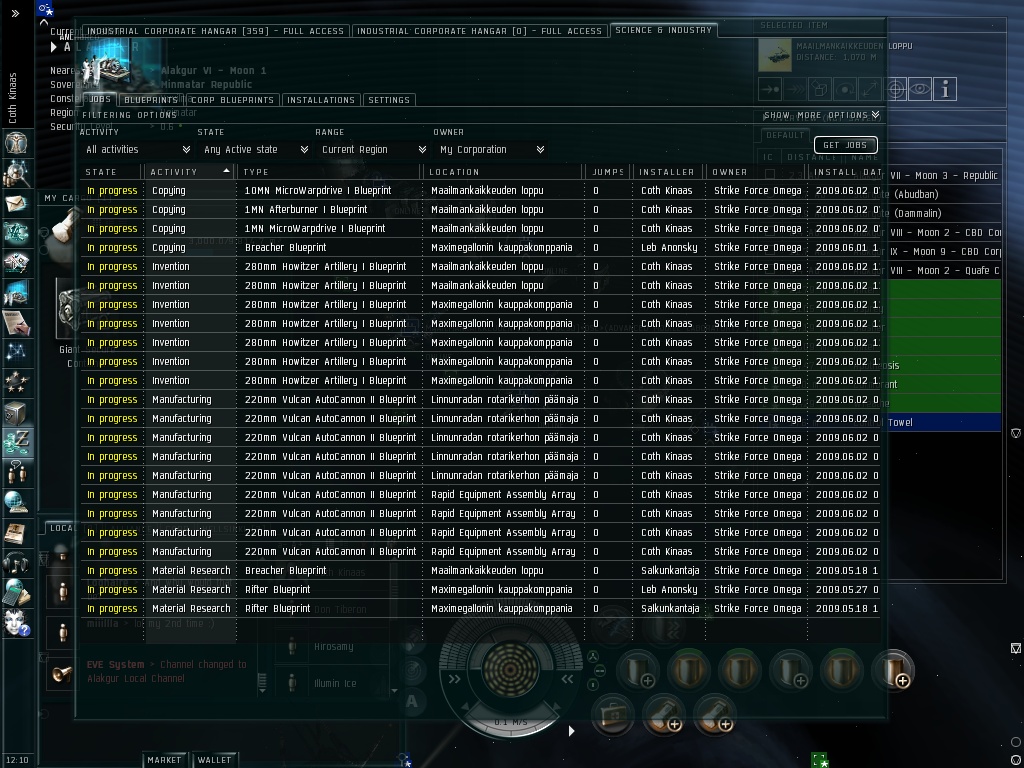Open the Journal book icon in the Neocom
The height and width of the screenshot is (768, 1024).
(x=16, y=533)
